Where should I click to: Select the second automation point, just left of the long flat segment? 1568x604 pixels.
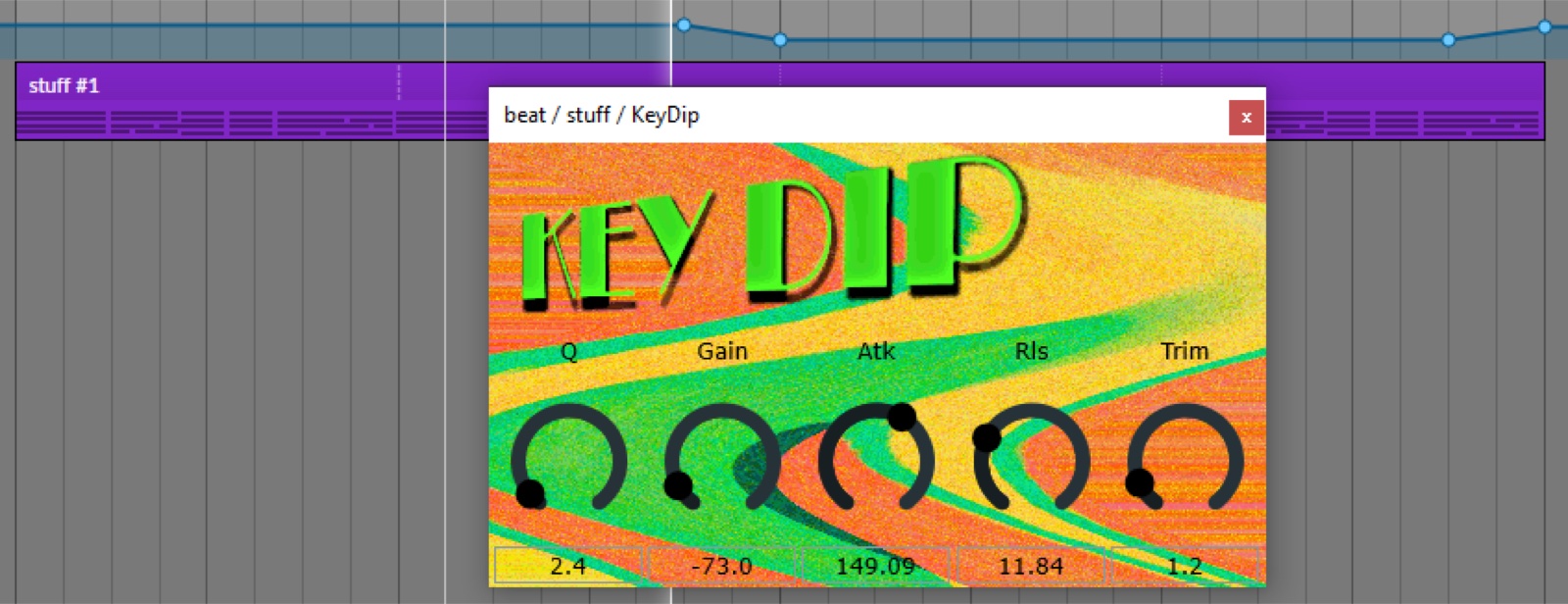pyautogui.click(x=780, y=40)
